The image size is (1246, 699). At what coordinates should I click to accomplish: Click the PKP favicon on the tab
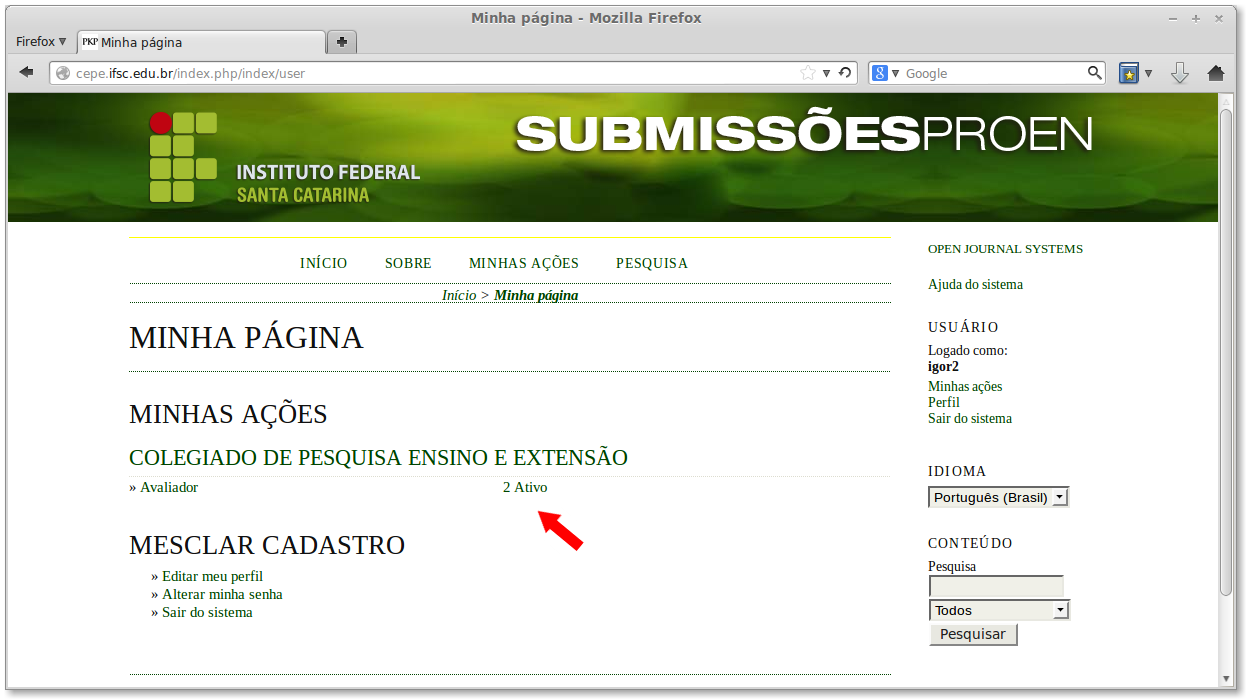tap(88, 41)
